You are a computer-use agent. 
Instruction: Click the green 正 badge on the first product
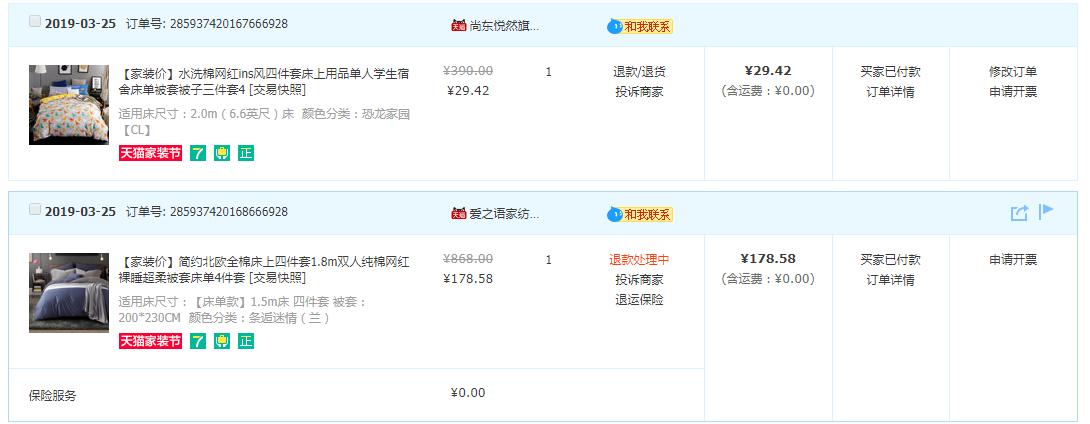point(245,153)
